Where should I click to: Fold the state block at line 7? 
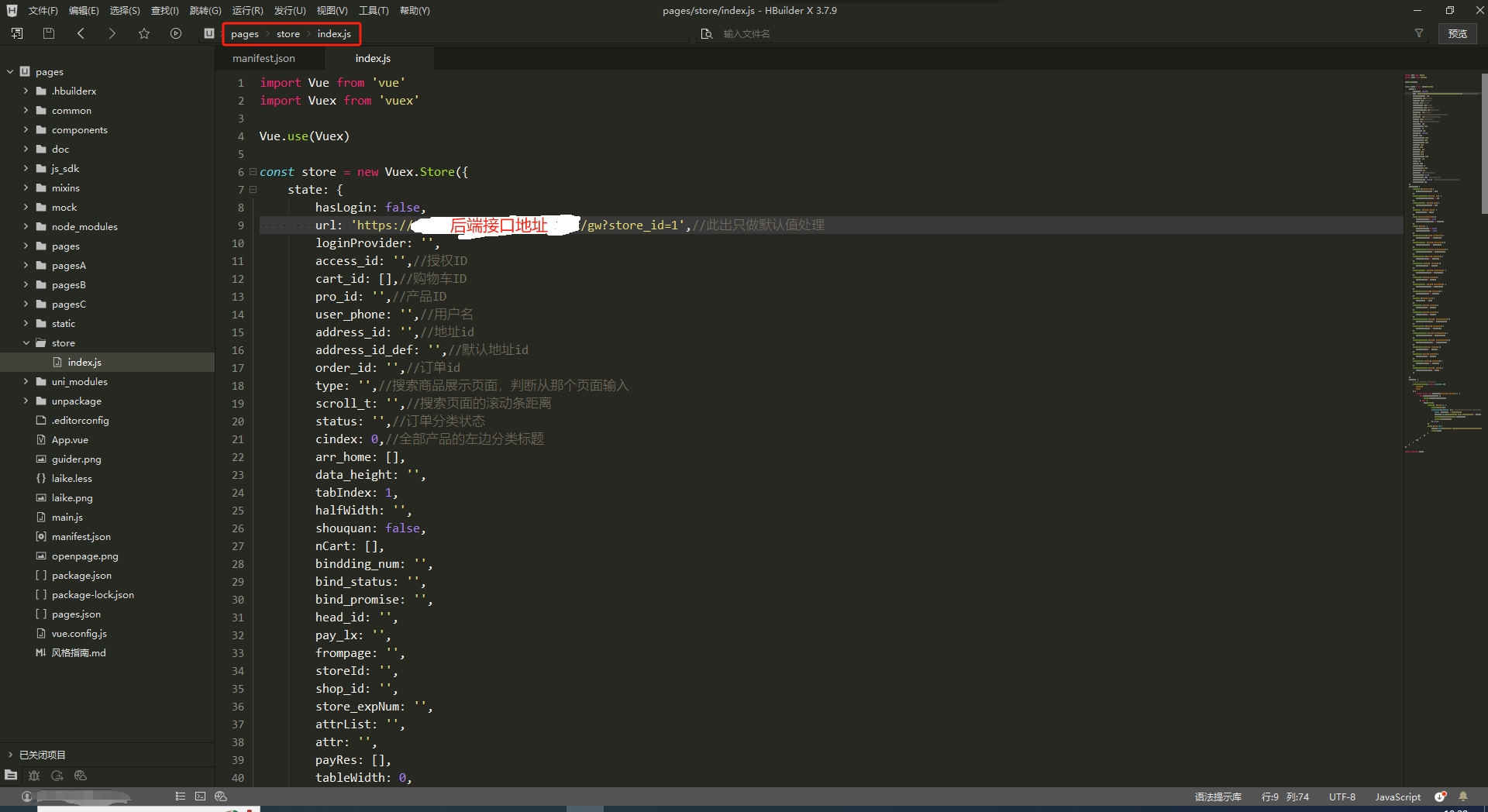tap(253, 190)
